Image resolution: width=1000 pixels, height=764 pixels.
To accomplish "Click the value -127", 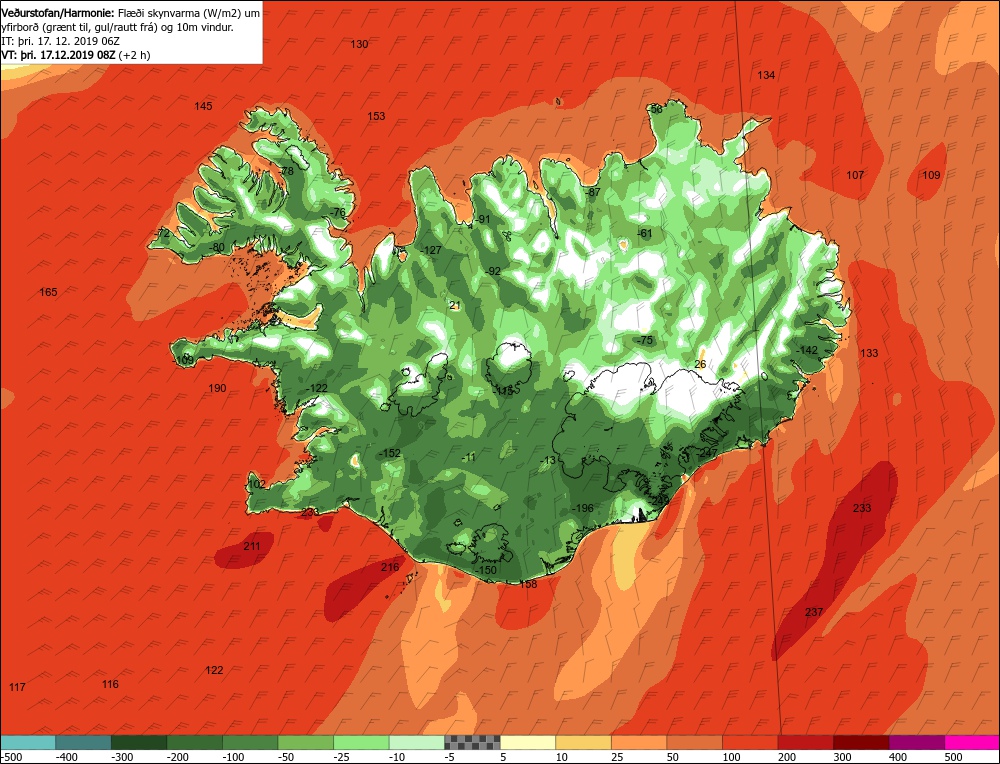I will 431,250.
